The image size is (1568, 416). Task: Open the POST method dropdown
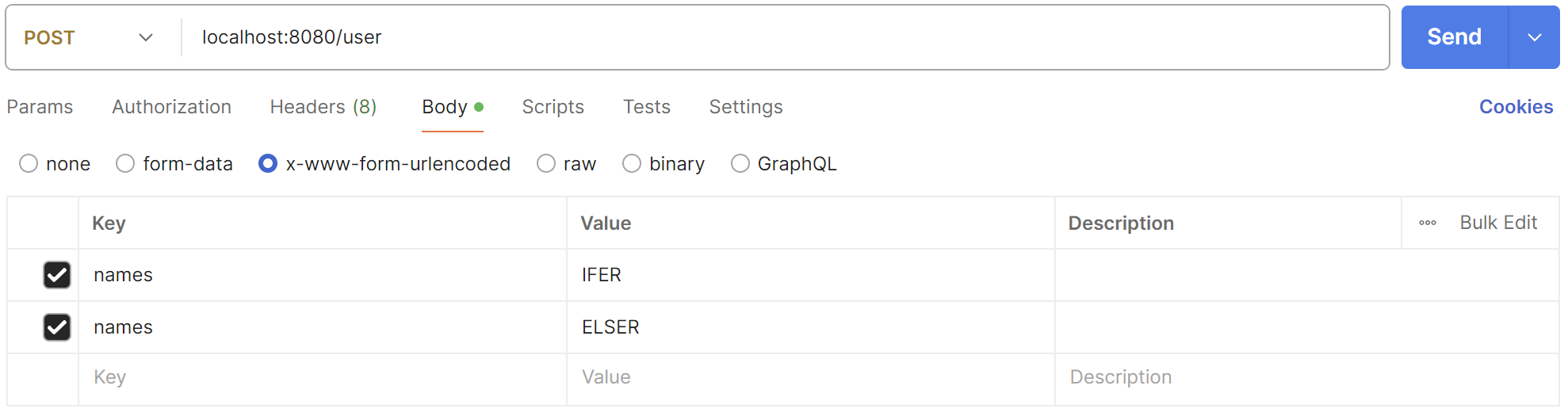point(89,38)
